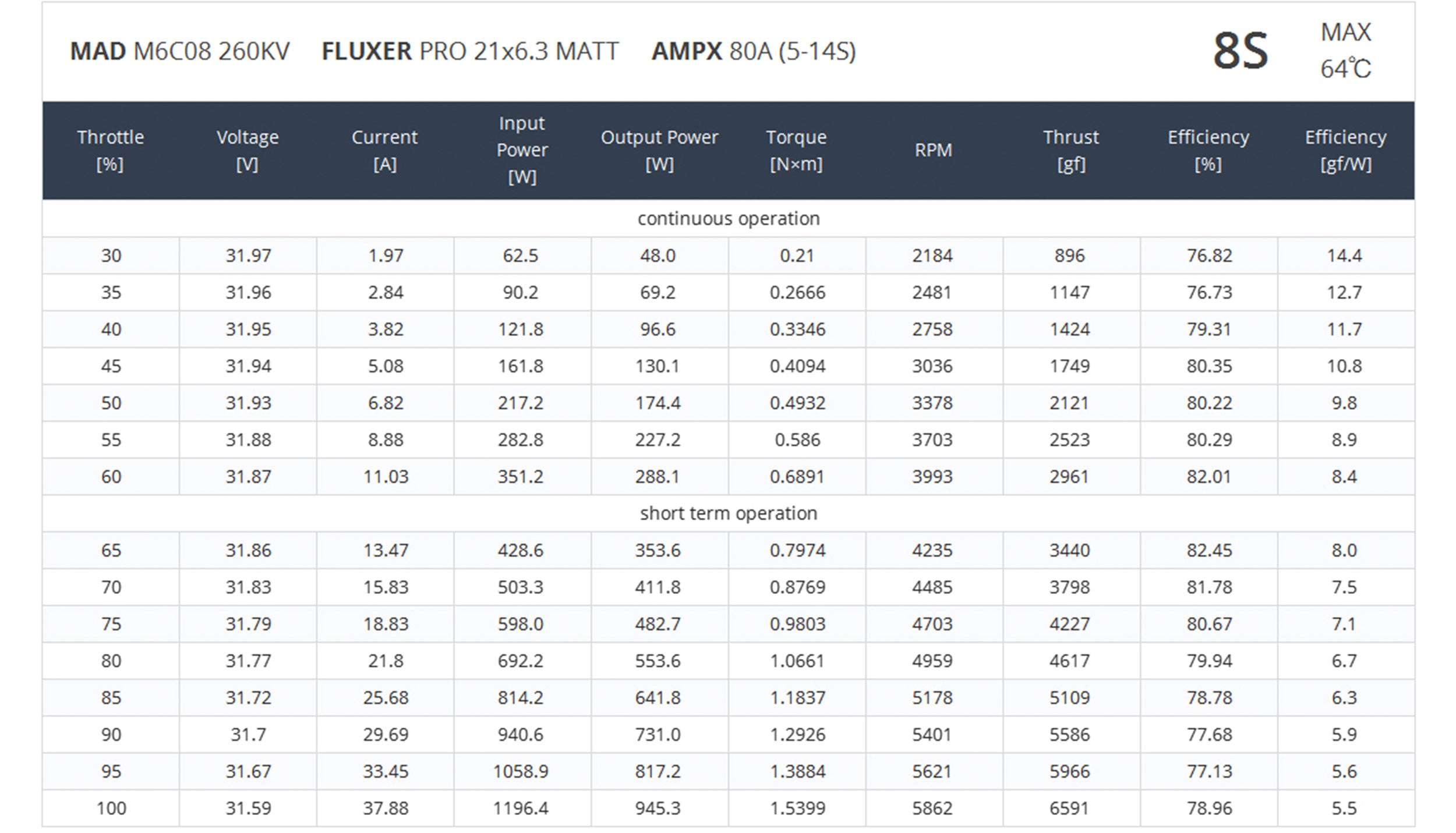This screenshot has width=1456, height=833.
Task: Select the FLUXER PRO 21x6.3 MATT label
Action: [470, 51]
